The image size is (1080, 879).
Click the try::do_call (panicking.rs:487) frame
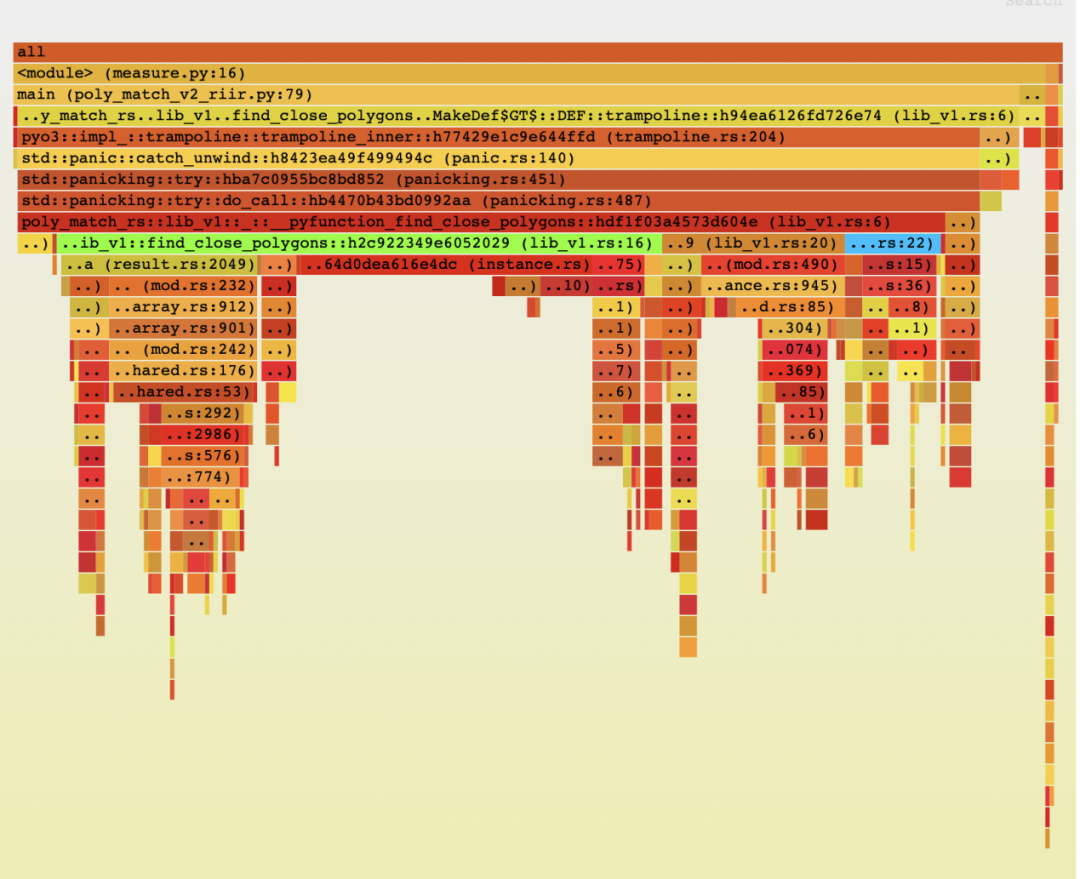(x=499, y=201)
